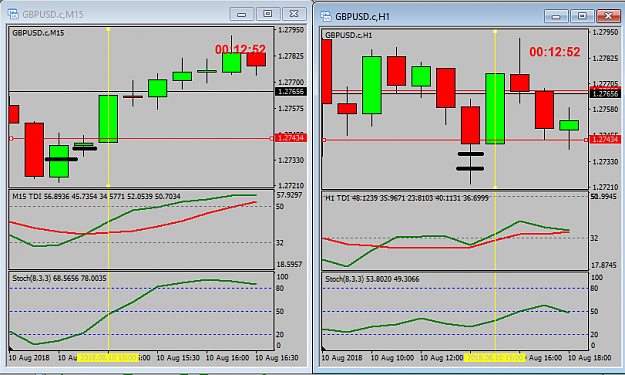Click 20 level on H1 Stoch scale
625x375 pixels.
click(594, 334)
